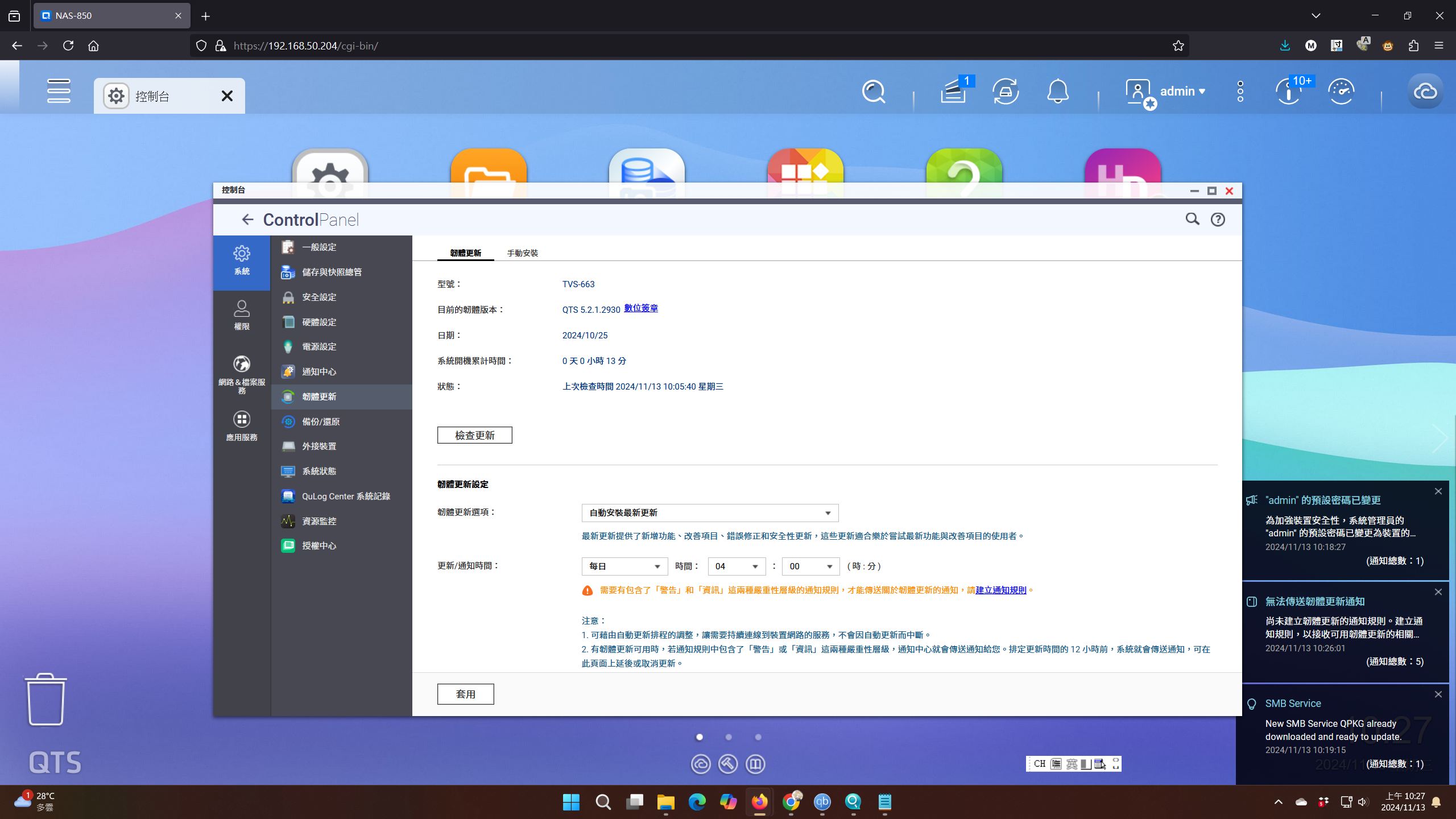1456x819 pixels.
Task: Click the 檢查更新 button
Action: pos(474,435)
